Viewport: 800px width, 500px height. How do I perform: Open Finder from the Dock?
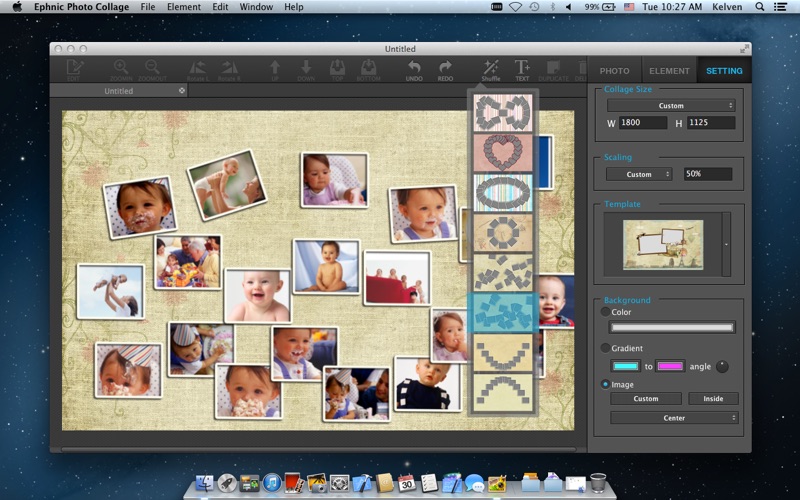[204, 482]
